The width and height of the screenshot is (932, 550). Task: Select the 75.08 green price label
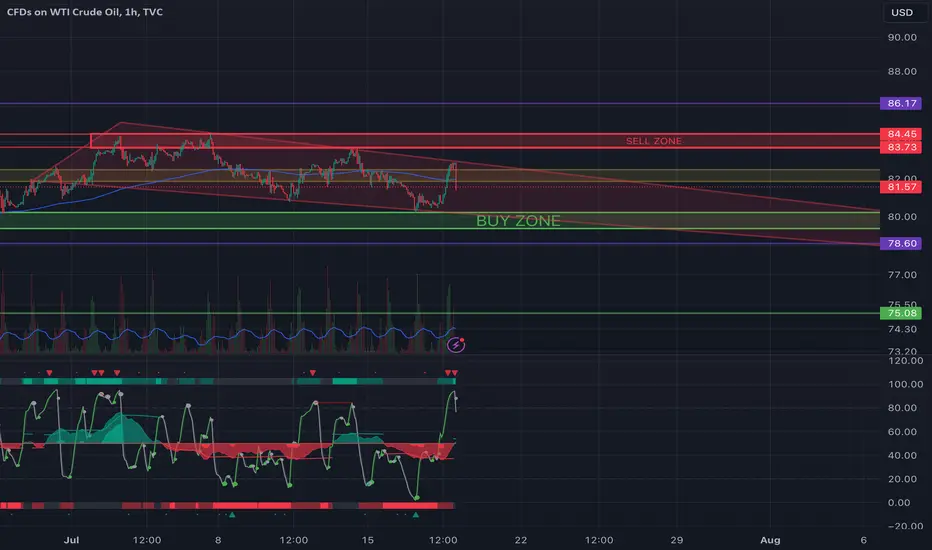click(x=901, y=313)
